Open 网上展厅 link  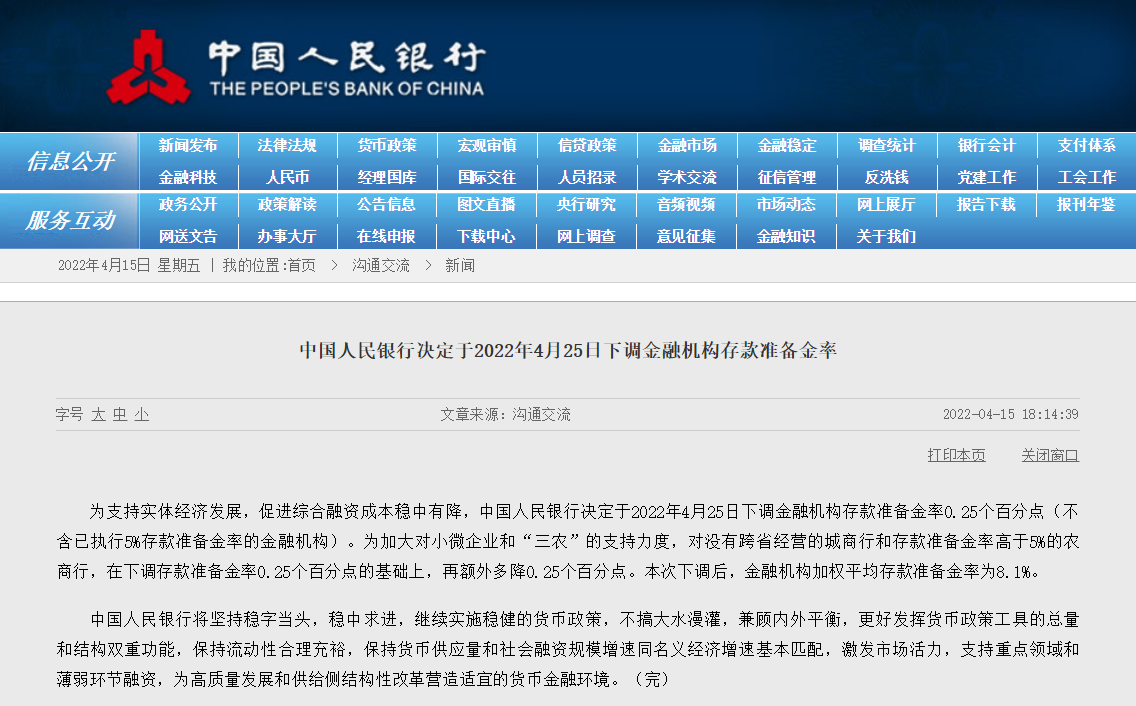pyautogui.click(x=887, y=205)
